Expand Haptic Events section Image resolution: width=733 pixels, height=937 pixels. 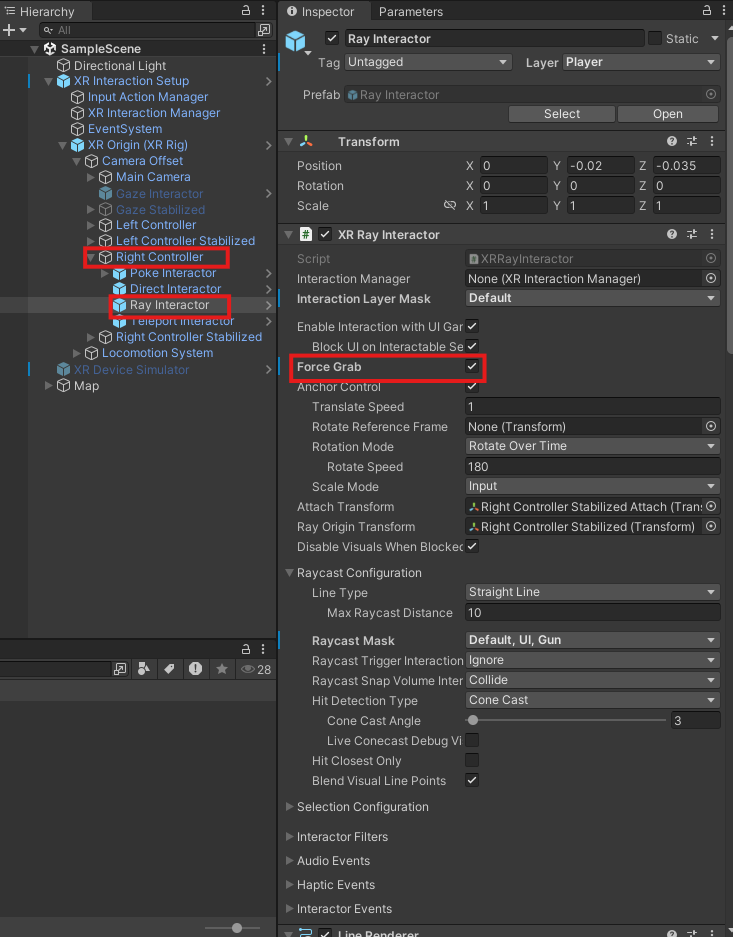(x=290, y=884)
